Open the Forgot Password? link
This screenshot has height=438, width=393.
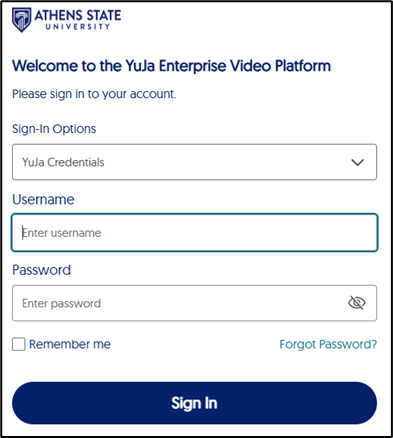point(328,344)
